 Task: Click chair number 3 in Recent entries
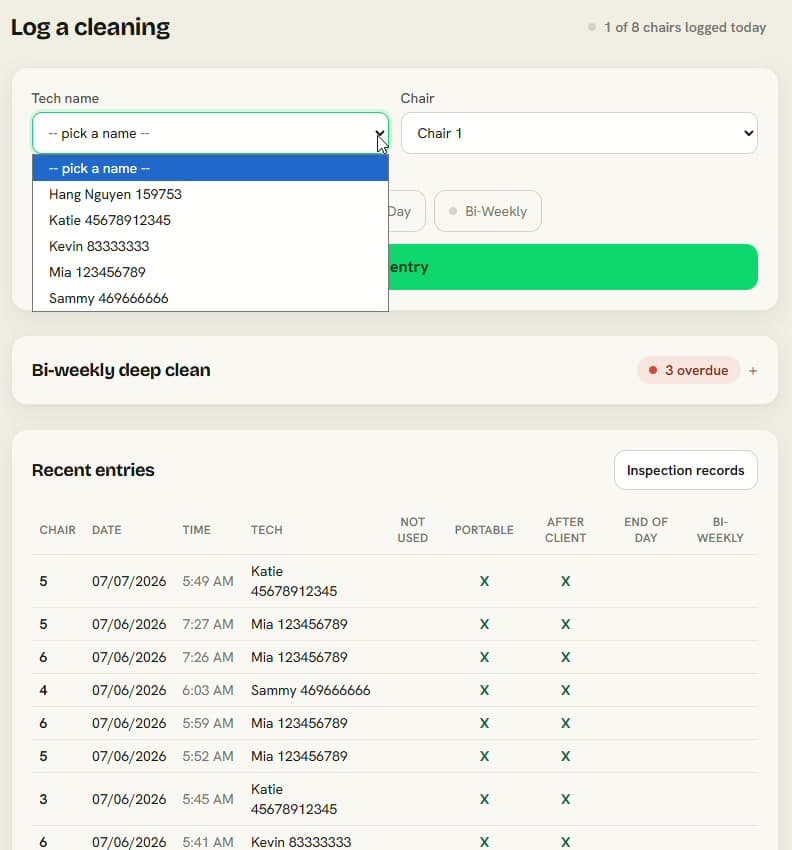43,800
